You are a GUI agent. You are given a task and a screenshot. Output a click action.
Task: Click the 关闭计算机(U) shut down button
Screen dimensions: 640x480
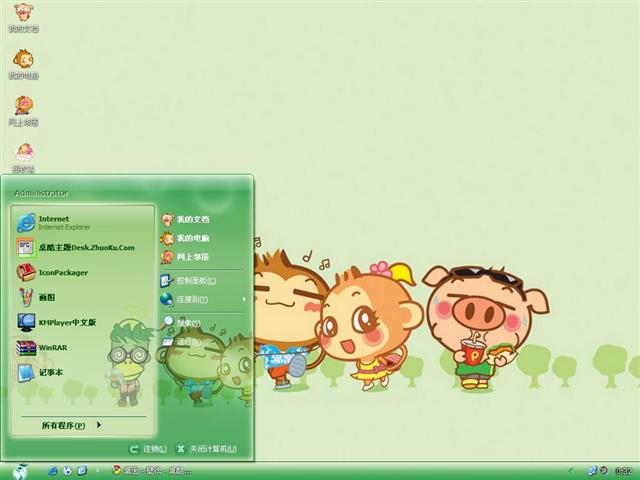(x=207, y=449)
